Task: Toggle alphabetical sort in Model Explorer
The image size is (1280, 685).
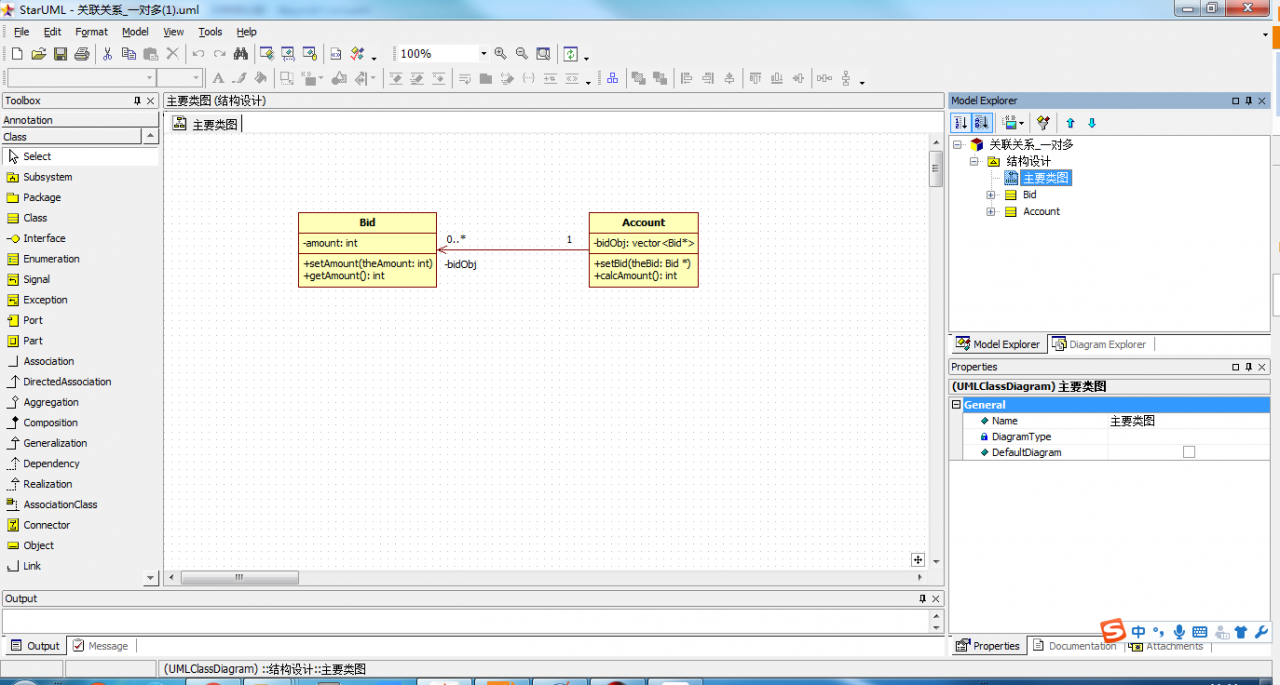Action: tap(981, 123)
